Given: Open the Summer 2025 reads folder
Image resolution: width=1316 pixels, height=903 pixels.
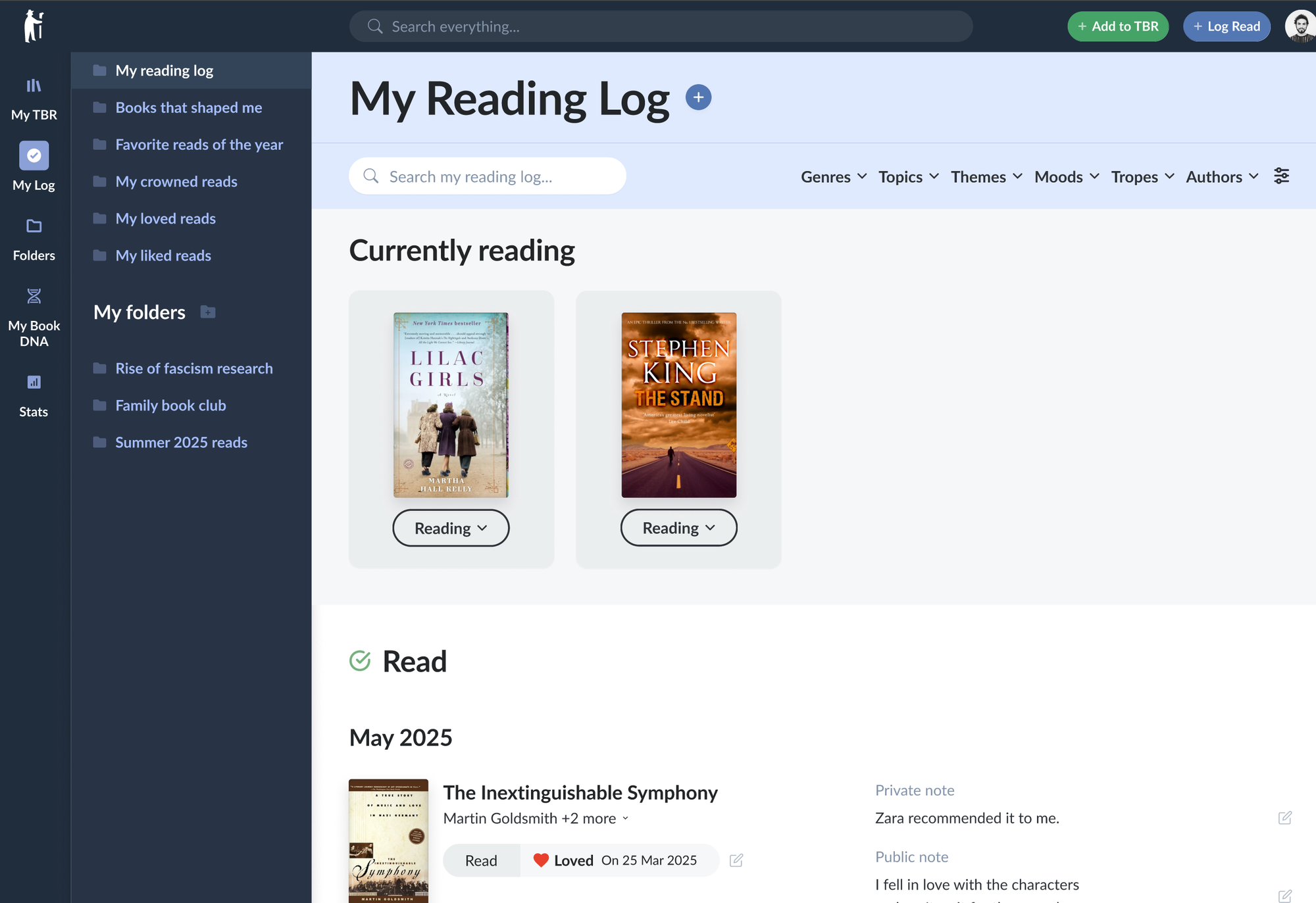Looking at the screenshot, I should tap(182, 442).
